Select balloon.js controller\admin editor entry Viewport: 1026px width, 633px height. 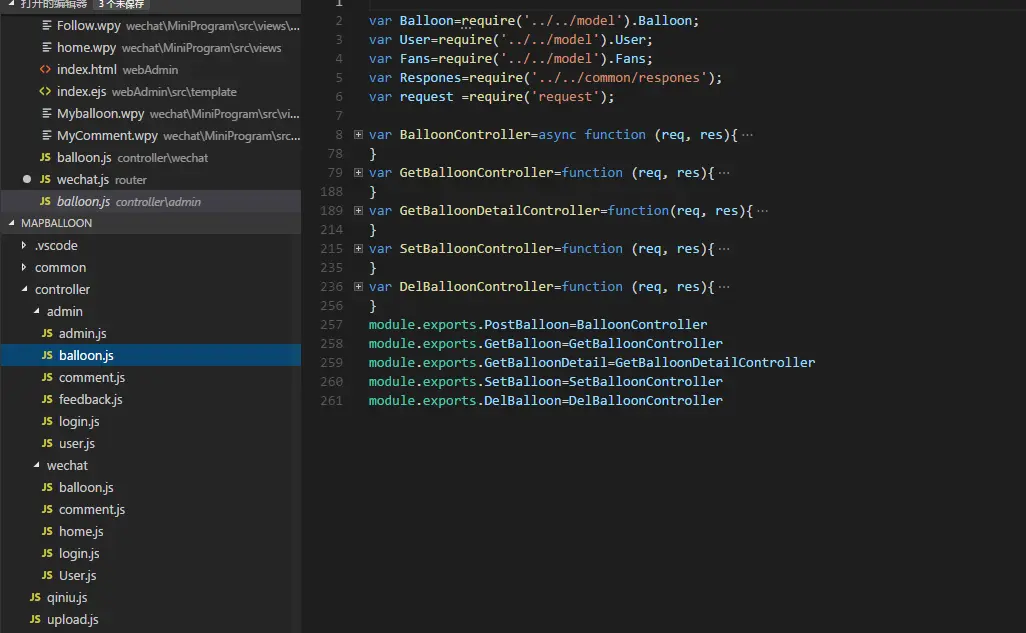click(150, 202)
